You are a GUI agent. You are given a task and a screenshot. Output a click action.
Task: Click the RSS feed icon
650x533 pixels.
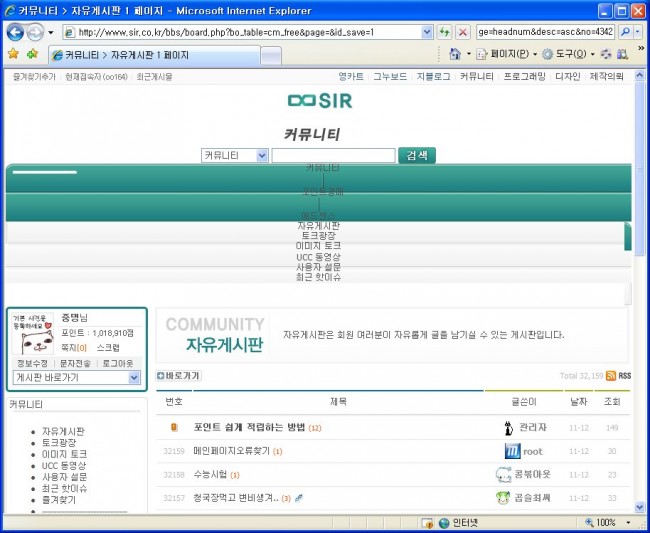(x=623, y=376)
